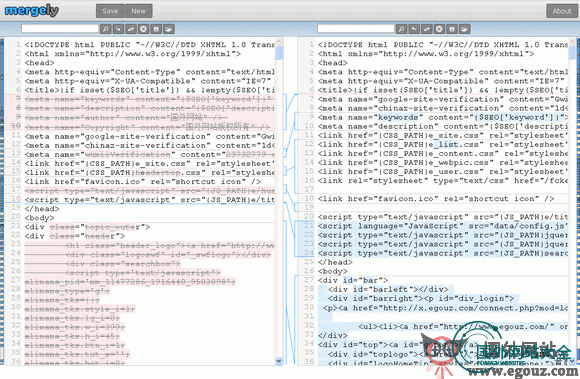Click right pane e_user.css link line

click(x=443, y=172)
